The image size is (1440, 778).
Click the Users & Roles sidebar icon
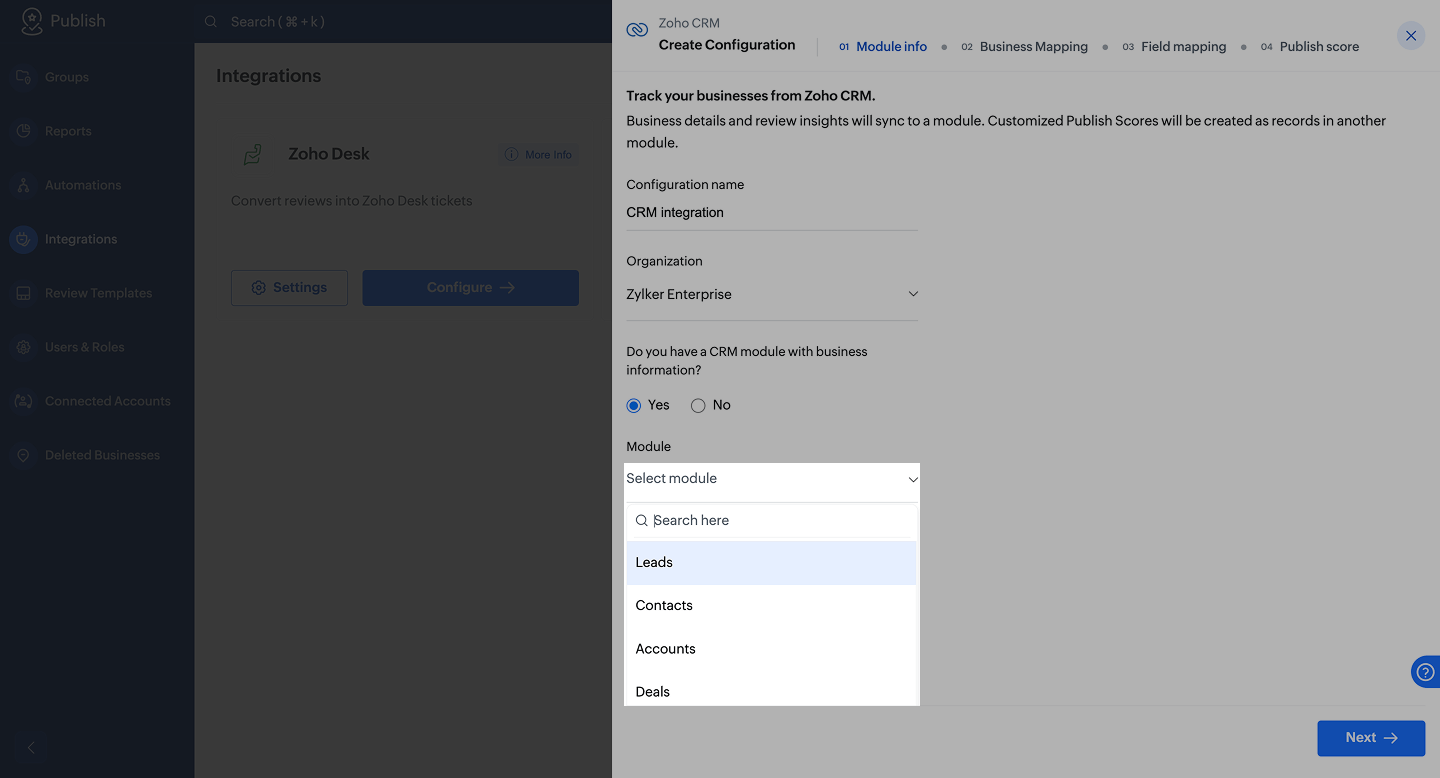[x=24, y=347]
